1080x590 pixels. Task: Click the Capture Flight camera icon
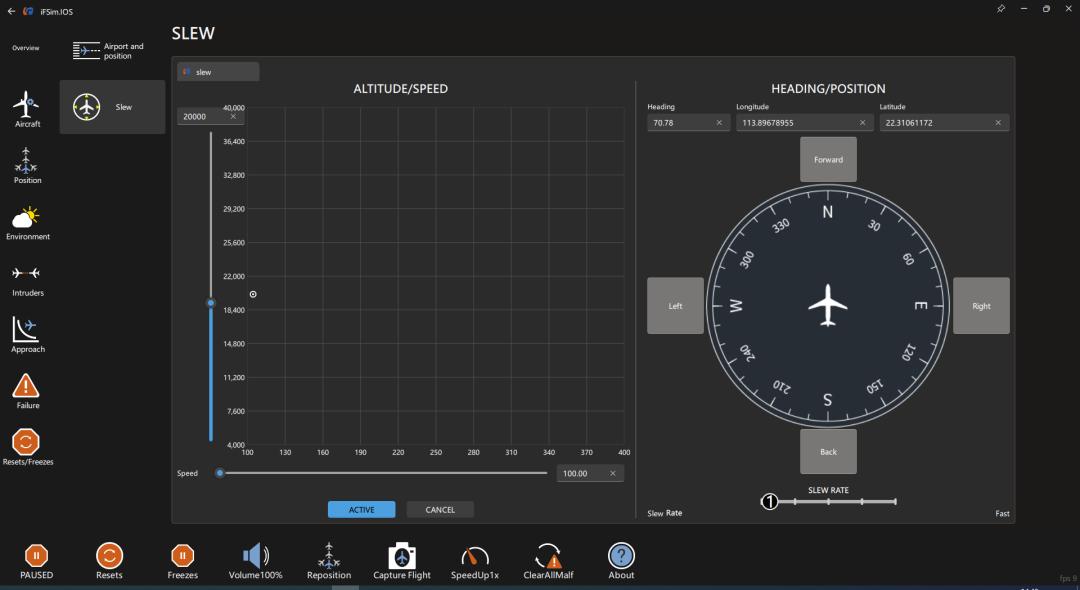pos(402,557)
